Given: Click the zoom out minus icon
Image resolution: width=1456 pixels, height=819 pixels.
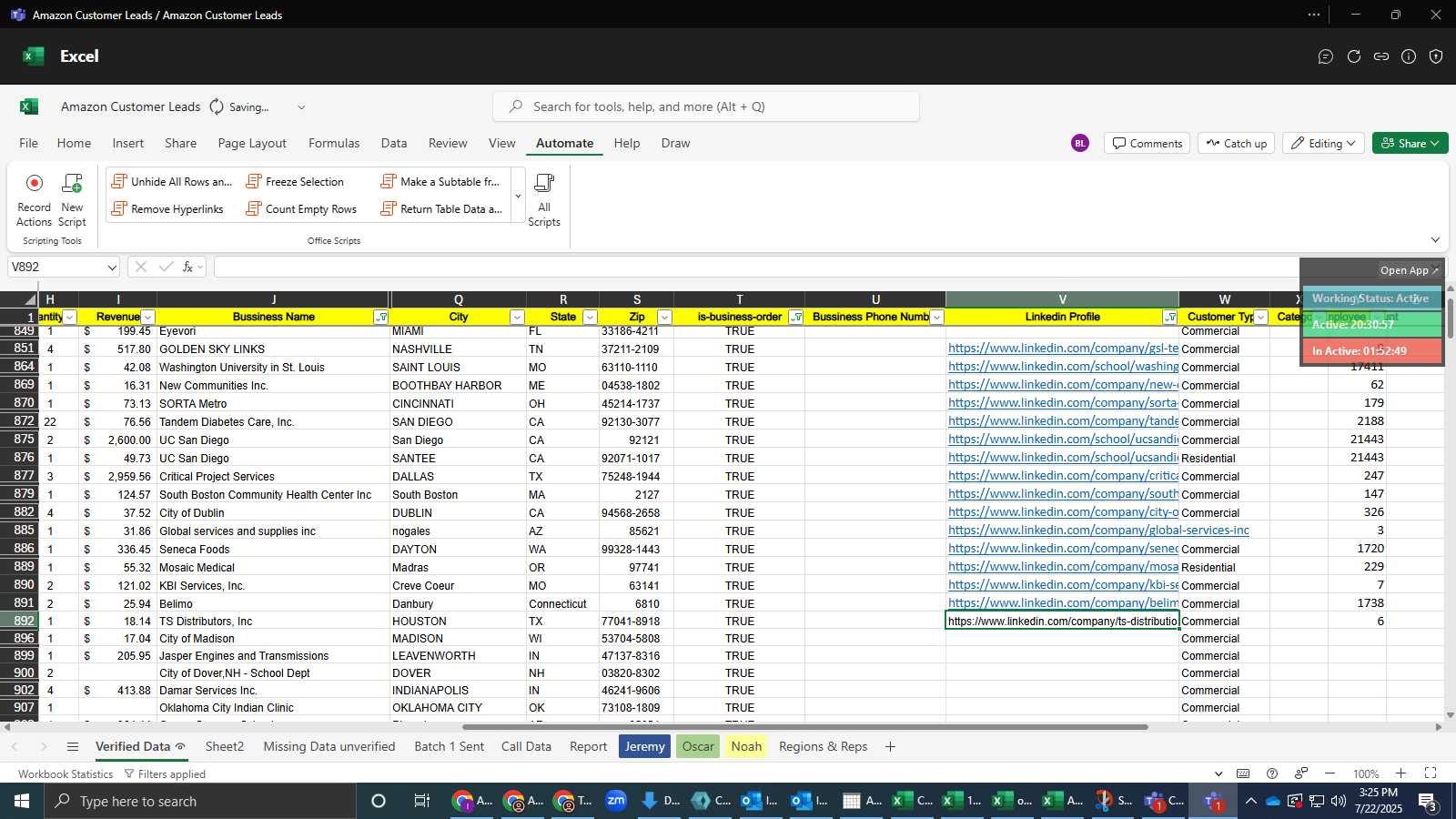Looking at the screenshot, I should [1330, 773].
